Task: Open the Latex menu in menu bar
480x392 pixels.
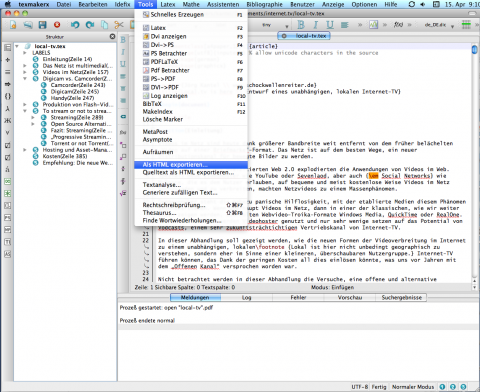Action: [x=167, y=4]
